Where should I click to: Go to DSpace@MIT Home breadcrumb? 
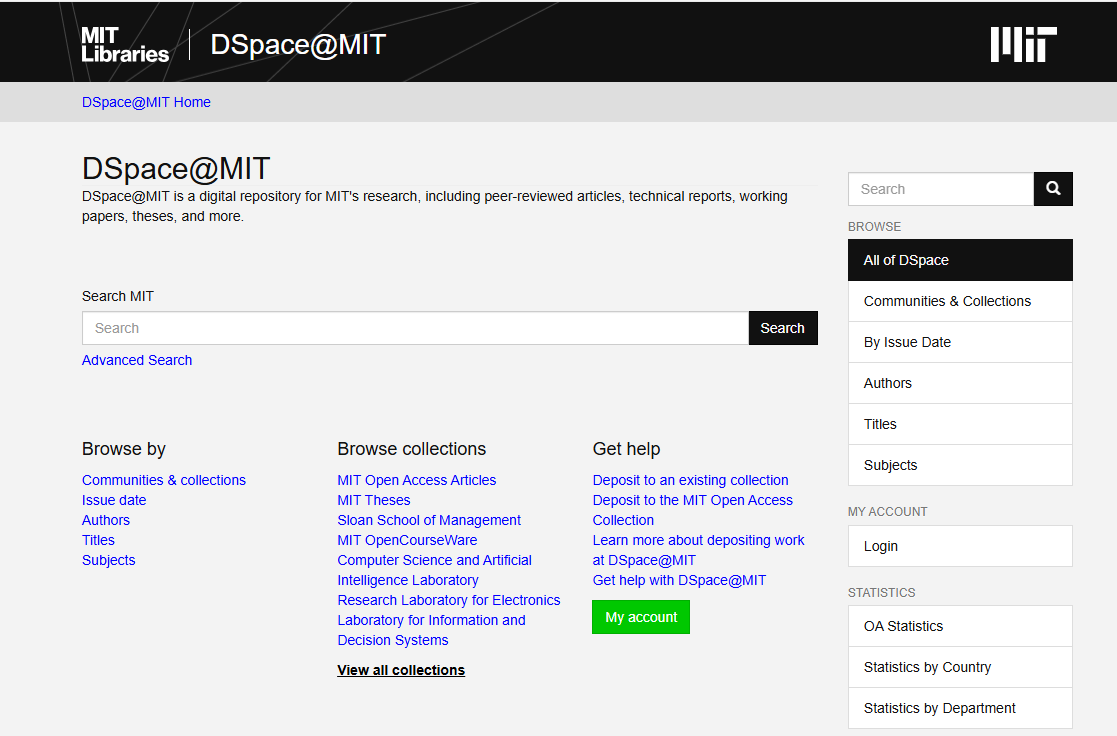146,102
